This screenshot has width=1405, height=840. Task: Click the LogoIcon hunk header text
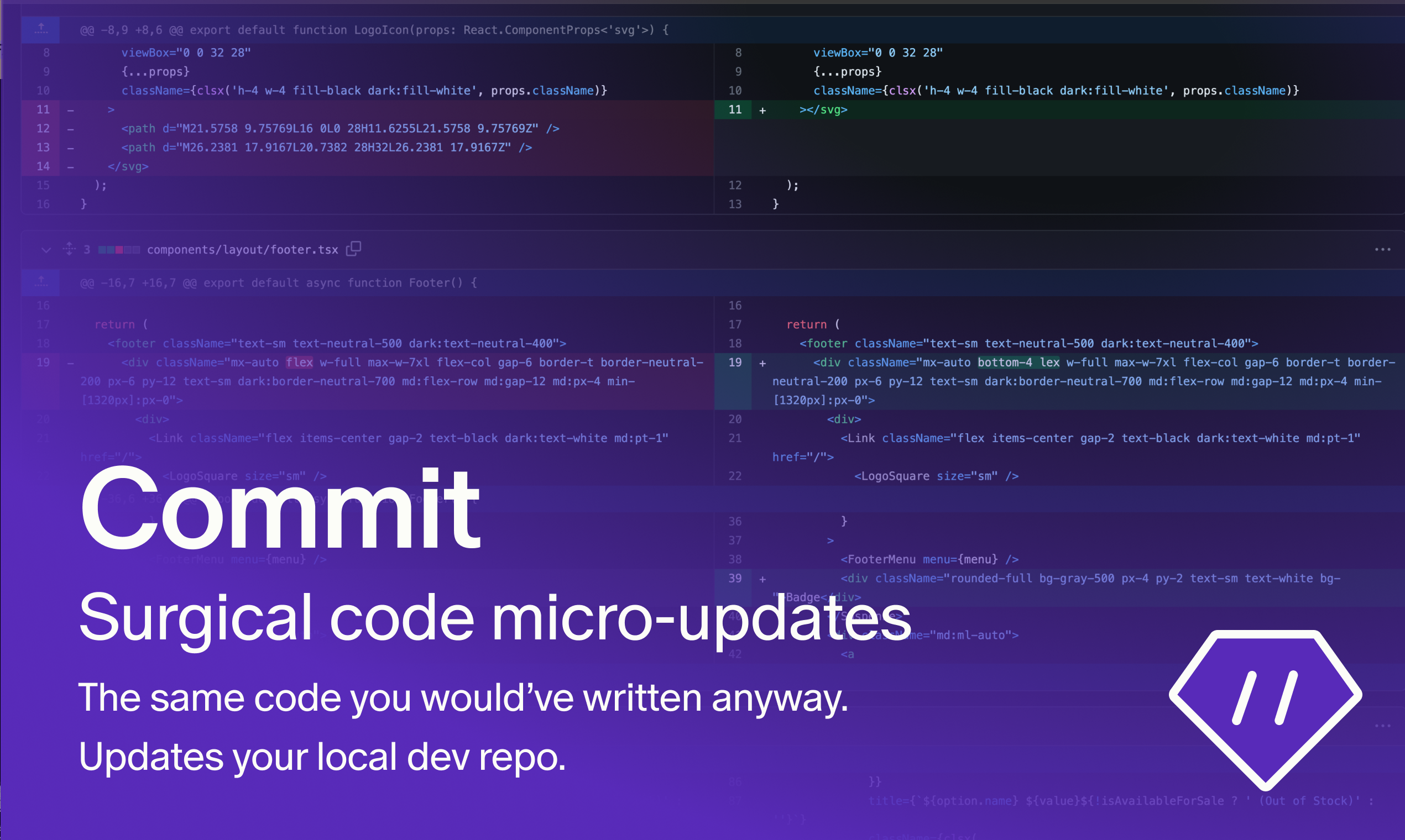tap(374, 30)
